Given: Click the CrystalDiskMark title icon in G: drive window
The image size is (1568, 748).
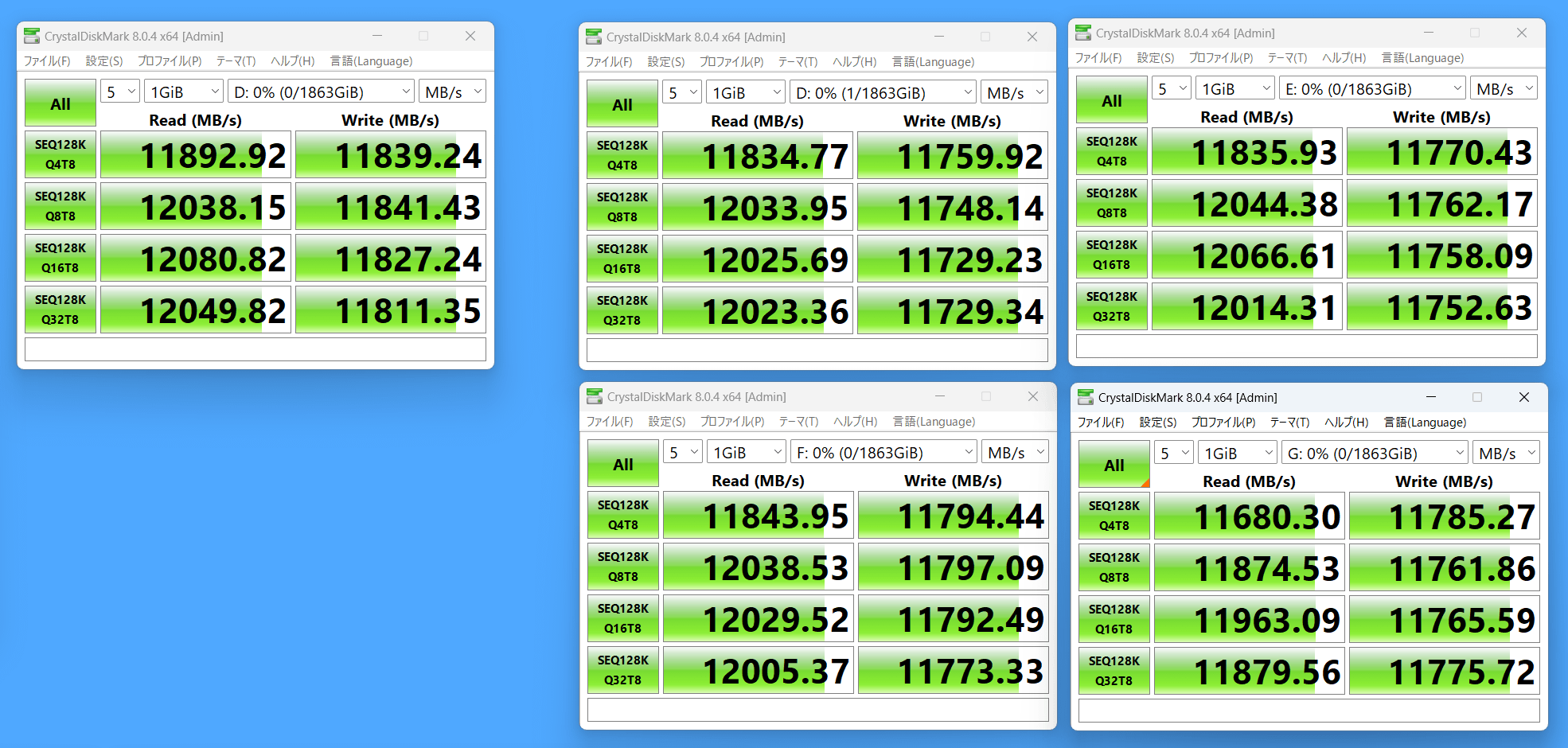Looking at the screenshot, I should 1085,397.
